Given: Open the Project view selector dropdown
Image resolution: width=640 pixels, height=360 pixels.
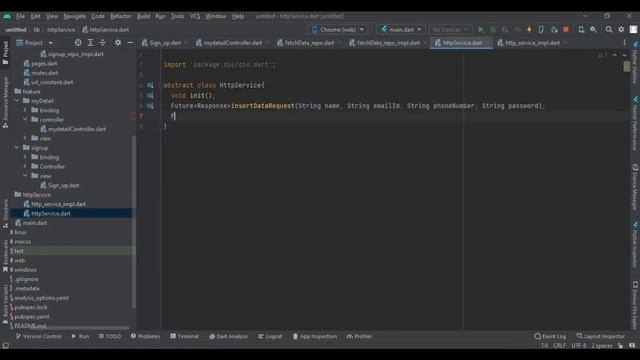Looking at the screenshot, I should [35, 42].
